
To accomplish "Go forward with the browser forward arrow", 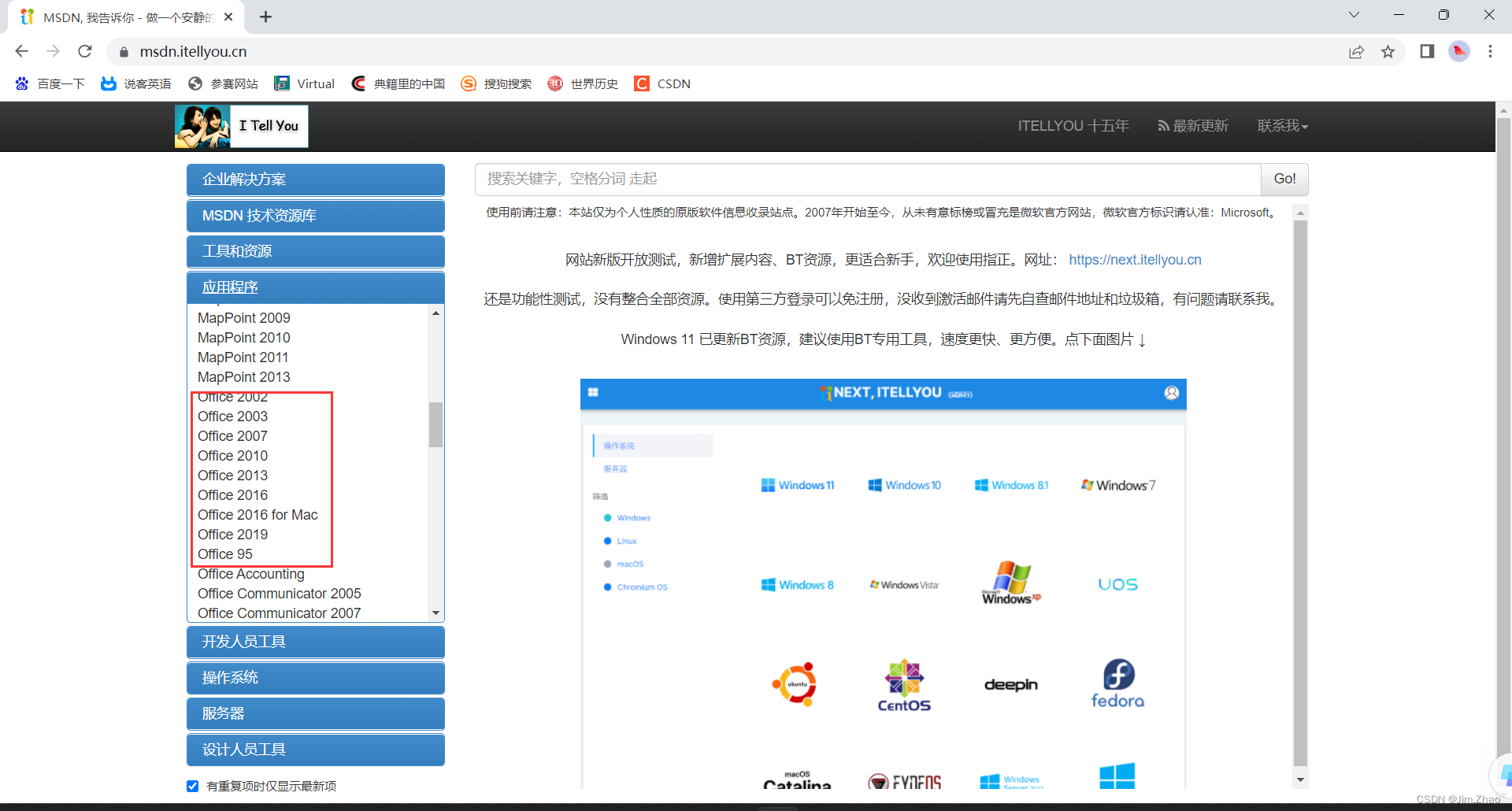I will coord(53,51).
